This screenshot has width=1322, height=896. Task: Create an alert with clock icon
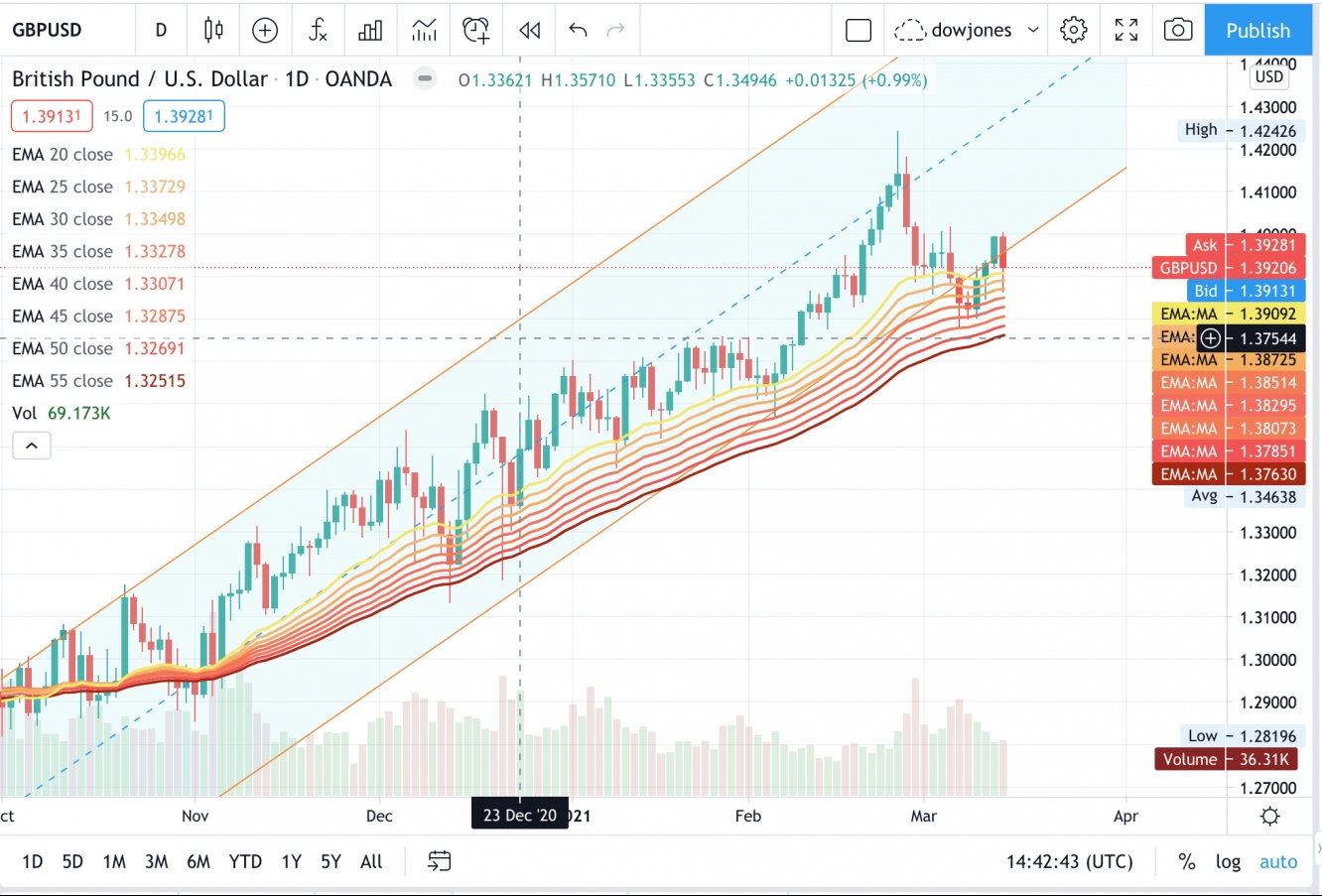click(476, 30)
